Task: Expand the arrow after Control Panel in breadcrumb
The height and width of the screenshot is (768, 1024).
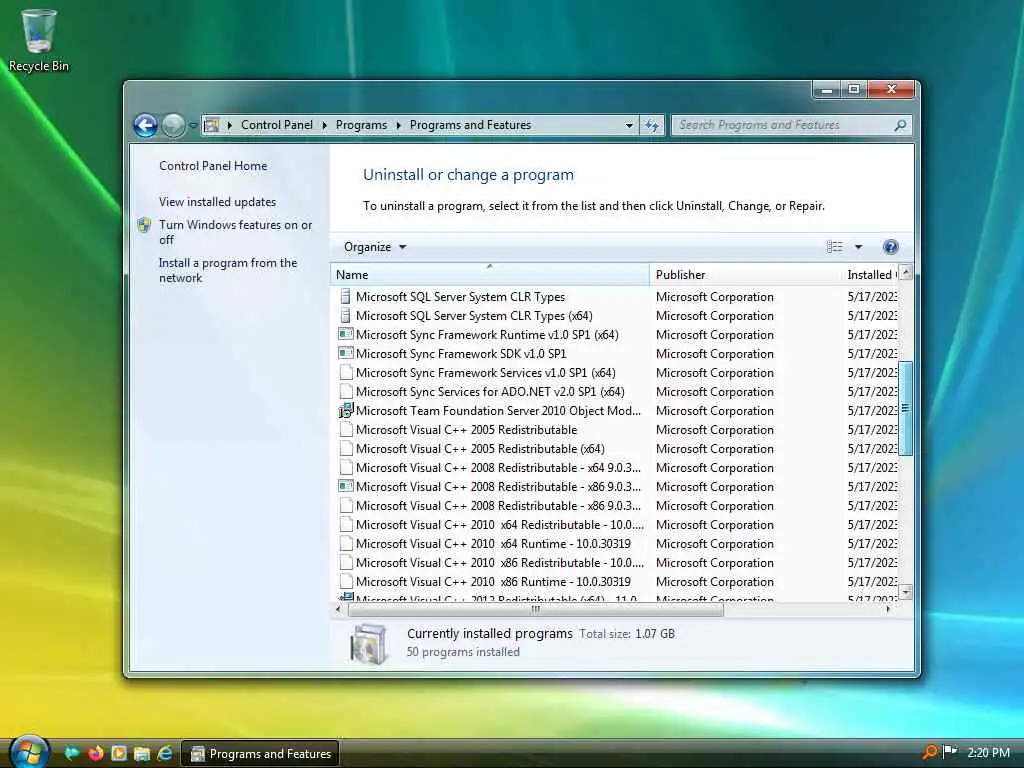Action: coord(325,125)
